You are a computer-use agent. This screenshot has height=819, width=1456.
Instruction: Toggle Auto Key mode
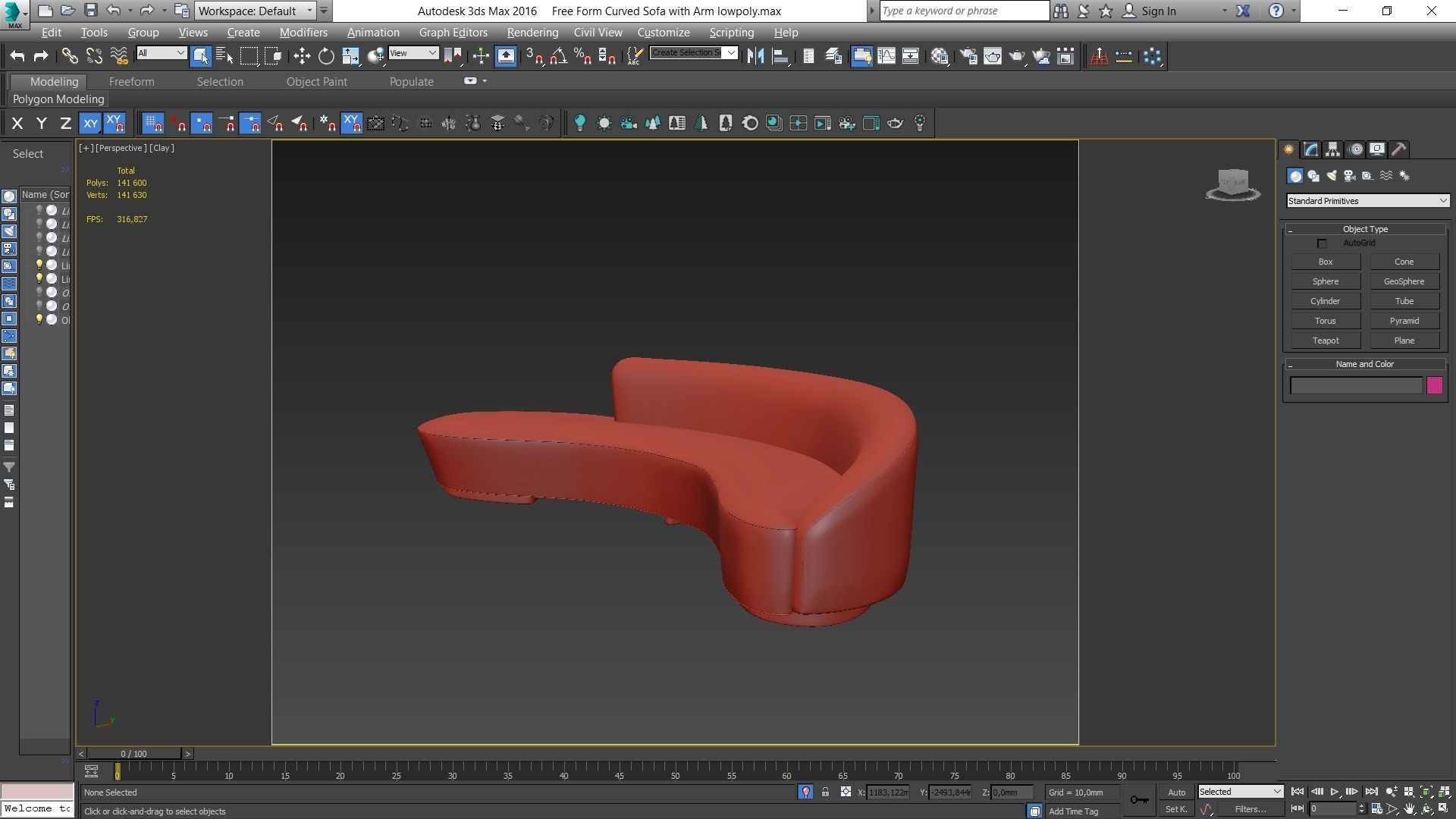click(1176, 792)
